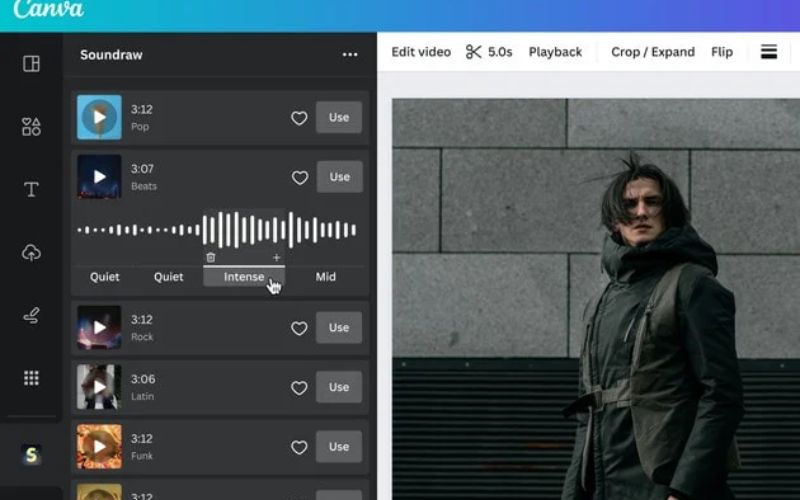Image resolution: width=800 pixels, height=500 pixels.
Task: Open the three-line menu icon in toolbar
Action: [769, 52]
